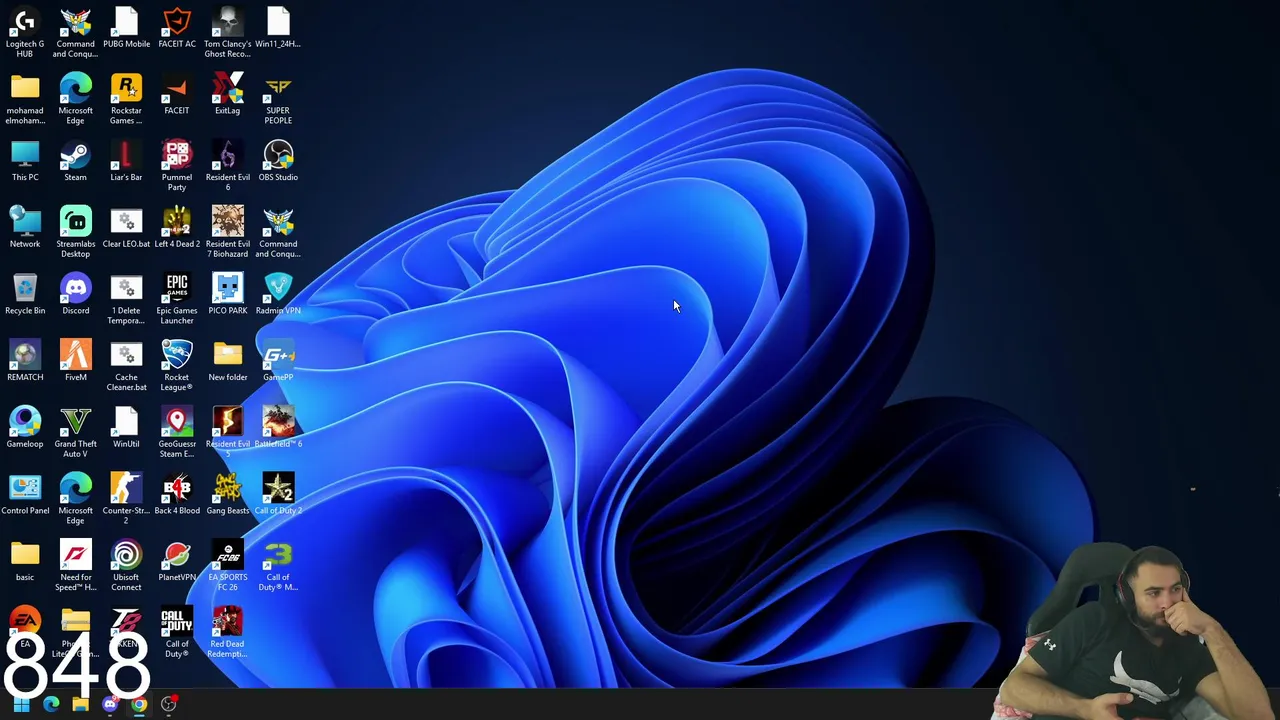Open Radmin VPN shortcut

278,294
